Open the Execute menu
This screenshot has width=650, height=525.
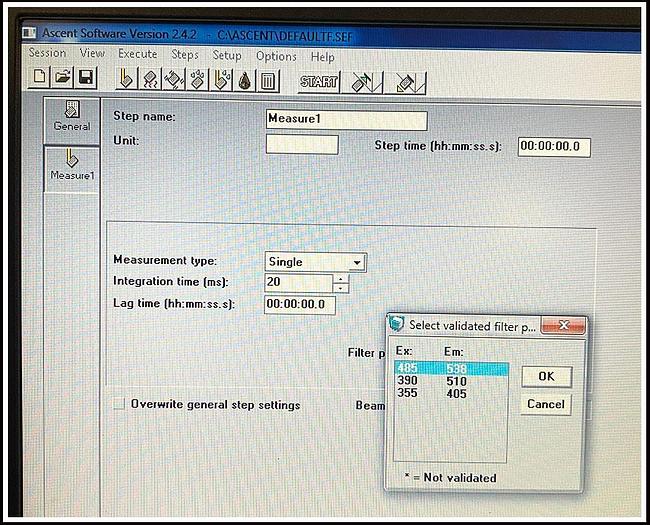pyautogui.click(x=137, y=54)
